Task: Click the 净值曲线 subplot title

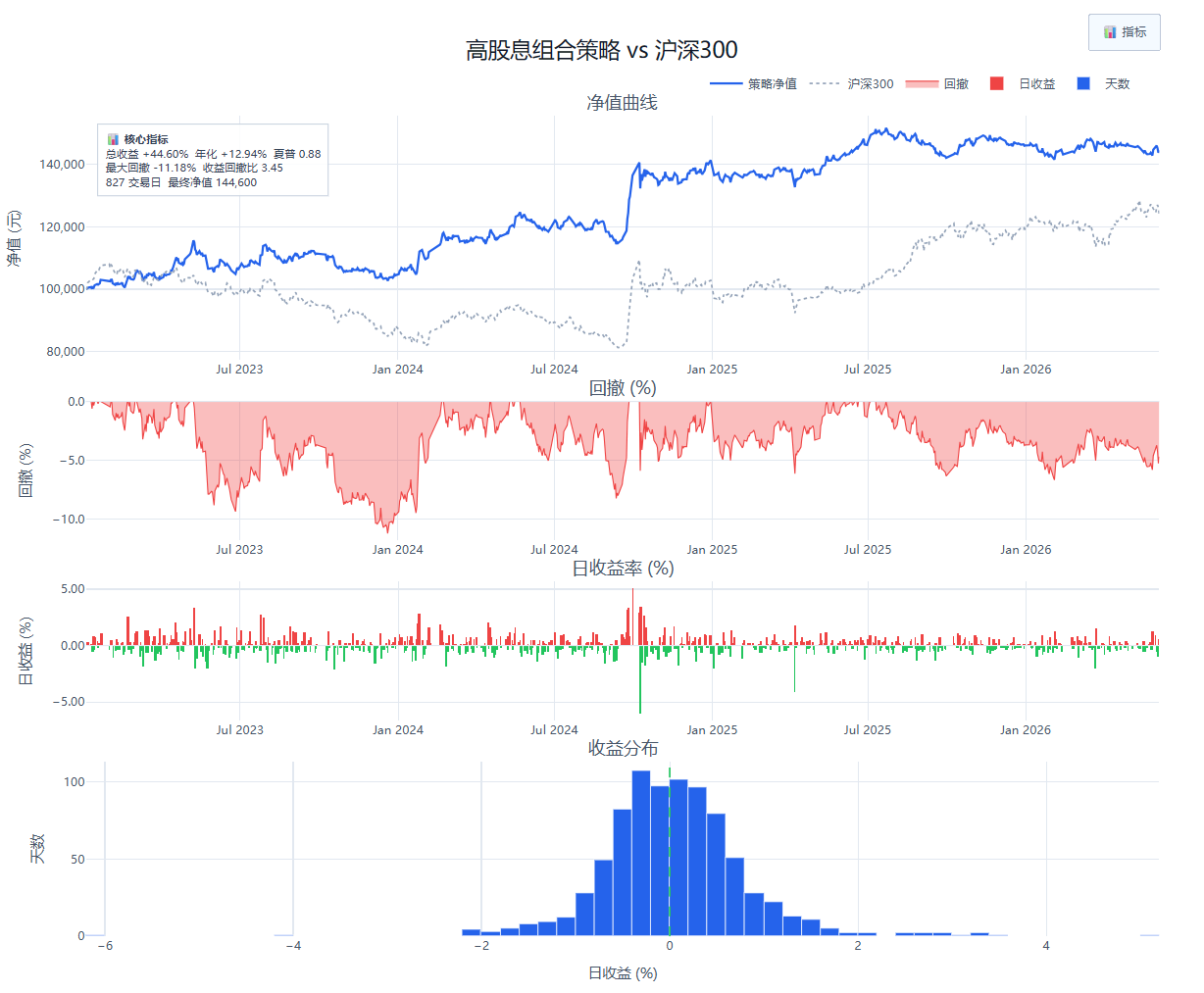Action: coord(622,103)
